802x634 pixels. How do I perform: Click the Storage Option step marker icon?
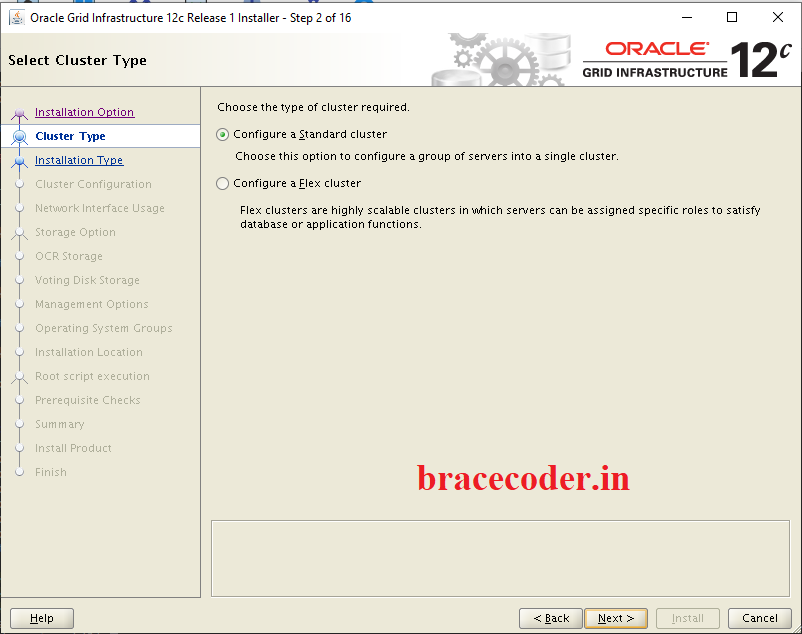coord(19,233)
